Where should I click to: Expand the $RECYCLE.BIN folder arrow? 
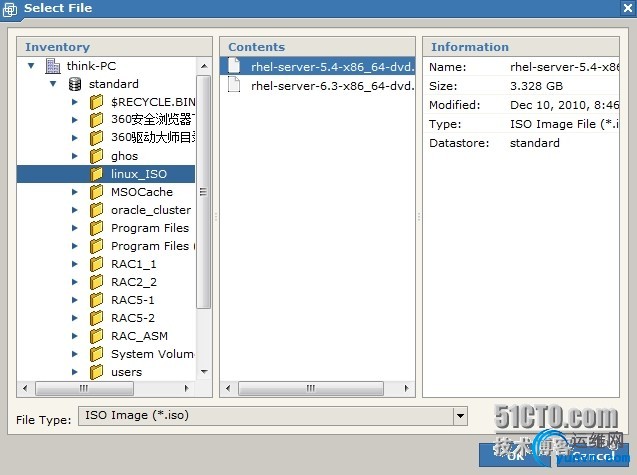click(74, 102)
